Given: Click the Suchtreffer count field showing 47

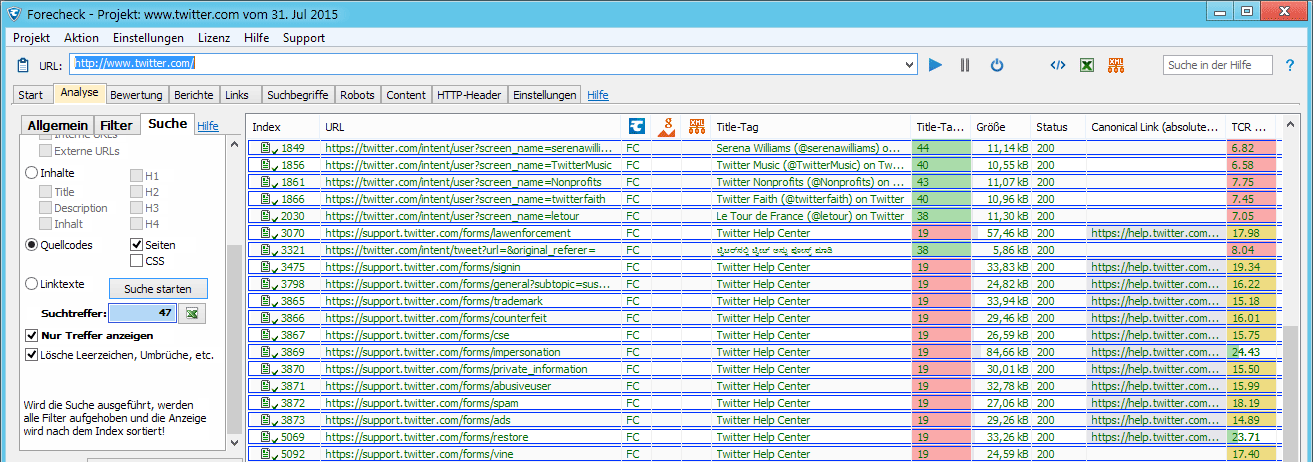Looking at the screenshot, I should [x=142, y=314].
